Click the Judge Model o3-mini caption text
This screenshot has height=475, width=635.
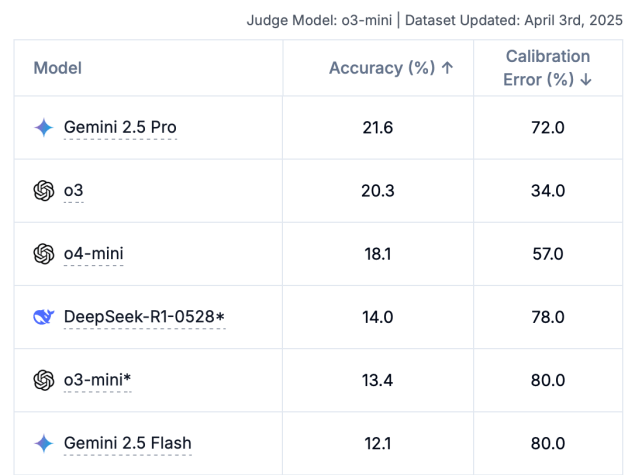(x=318, y=19)
